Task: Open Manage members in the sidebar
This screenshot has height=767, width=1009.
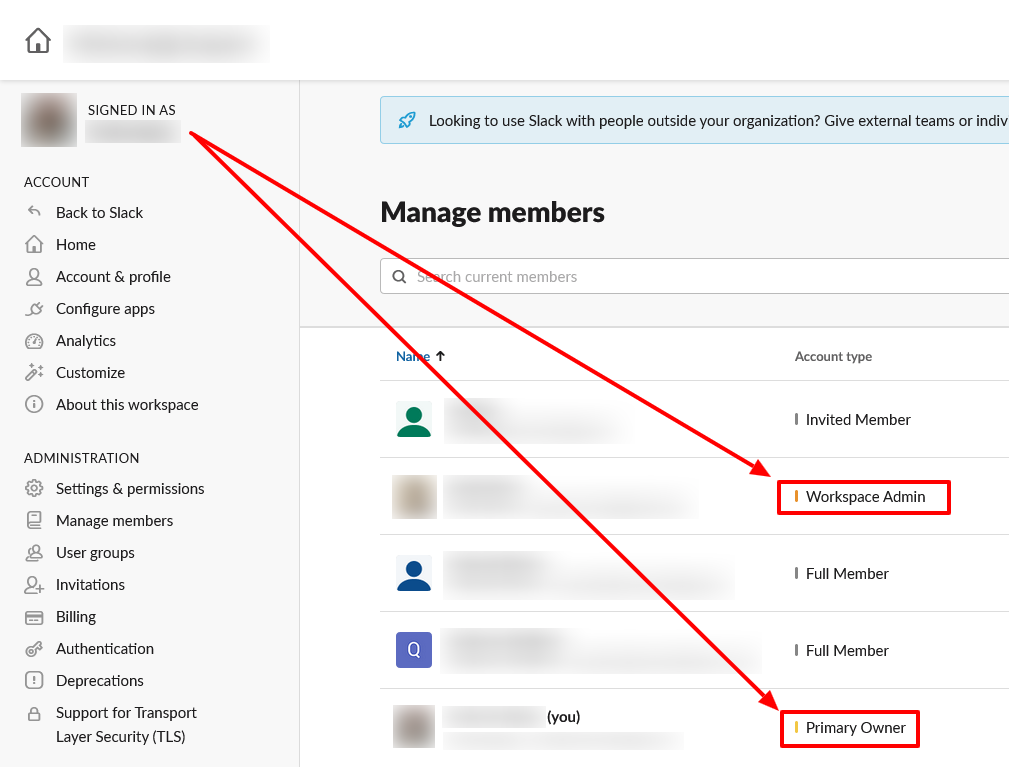Action: tap(115, 521)
